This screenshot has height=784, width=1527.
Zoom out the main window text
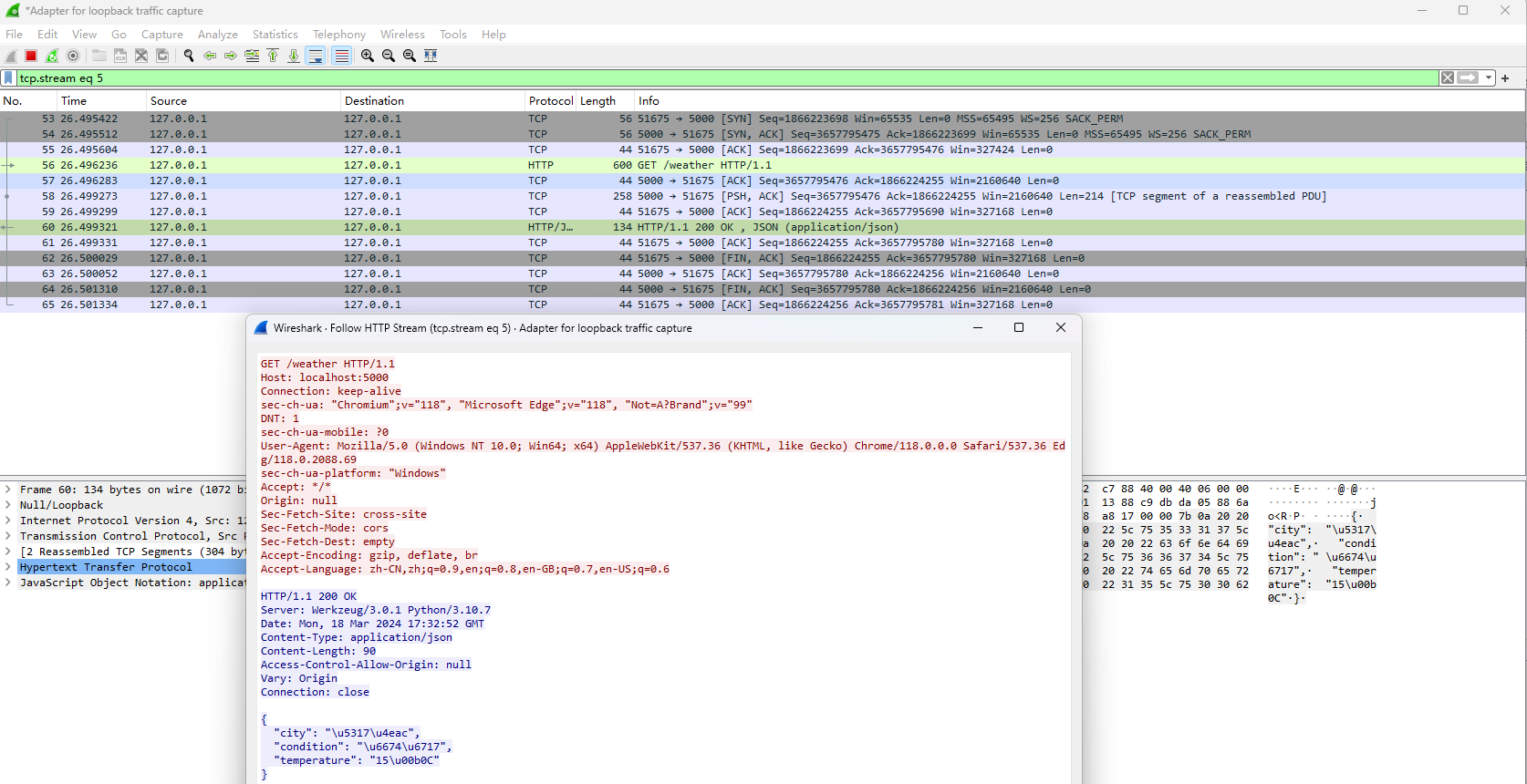(x=389, y=56)
